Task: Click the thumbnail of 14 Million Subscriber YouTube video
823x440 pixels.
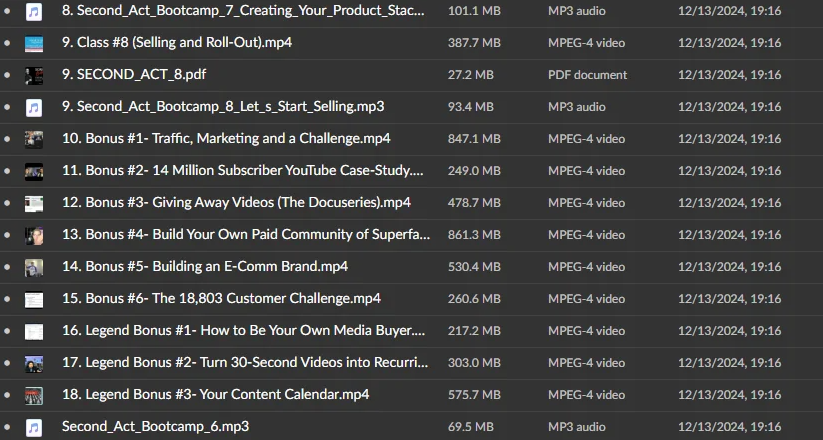Action: [34, 171]
